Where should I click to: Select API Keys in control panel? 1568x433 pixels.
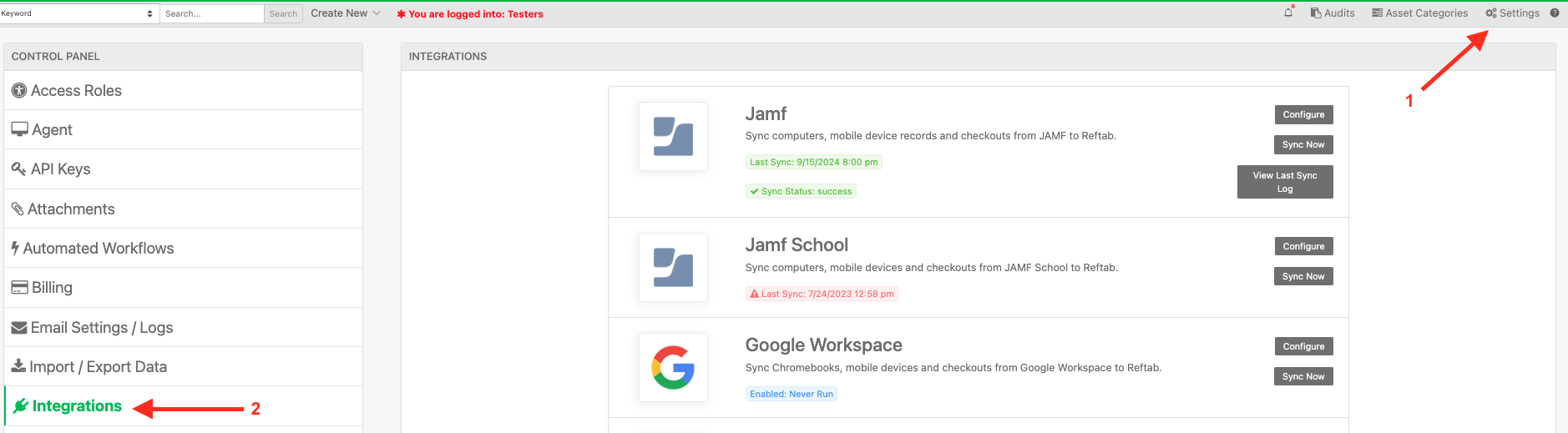point(184,169)
